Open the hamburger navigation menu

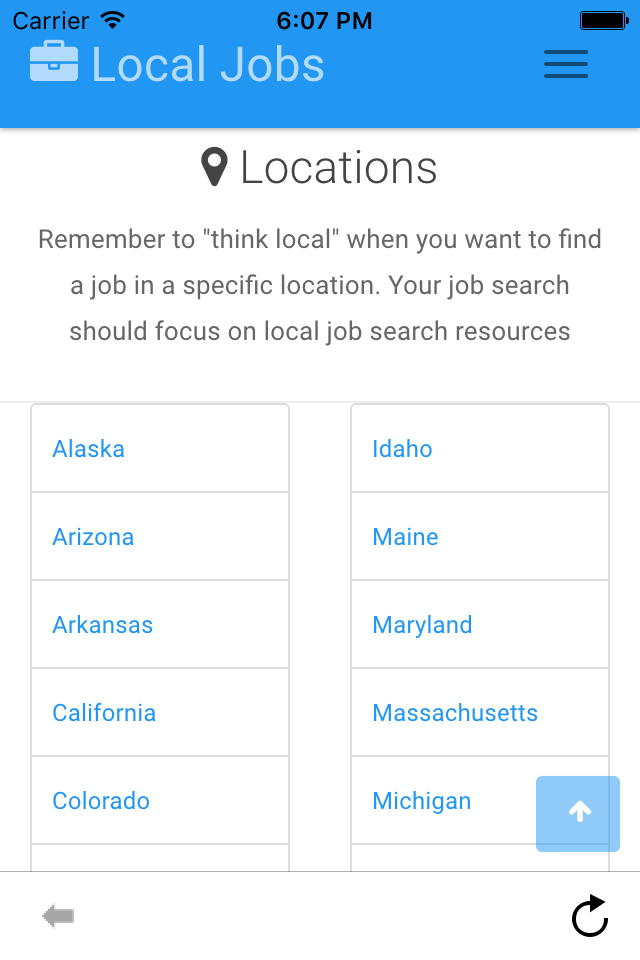pyautogui.click(x=565, y=64)
